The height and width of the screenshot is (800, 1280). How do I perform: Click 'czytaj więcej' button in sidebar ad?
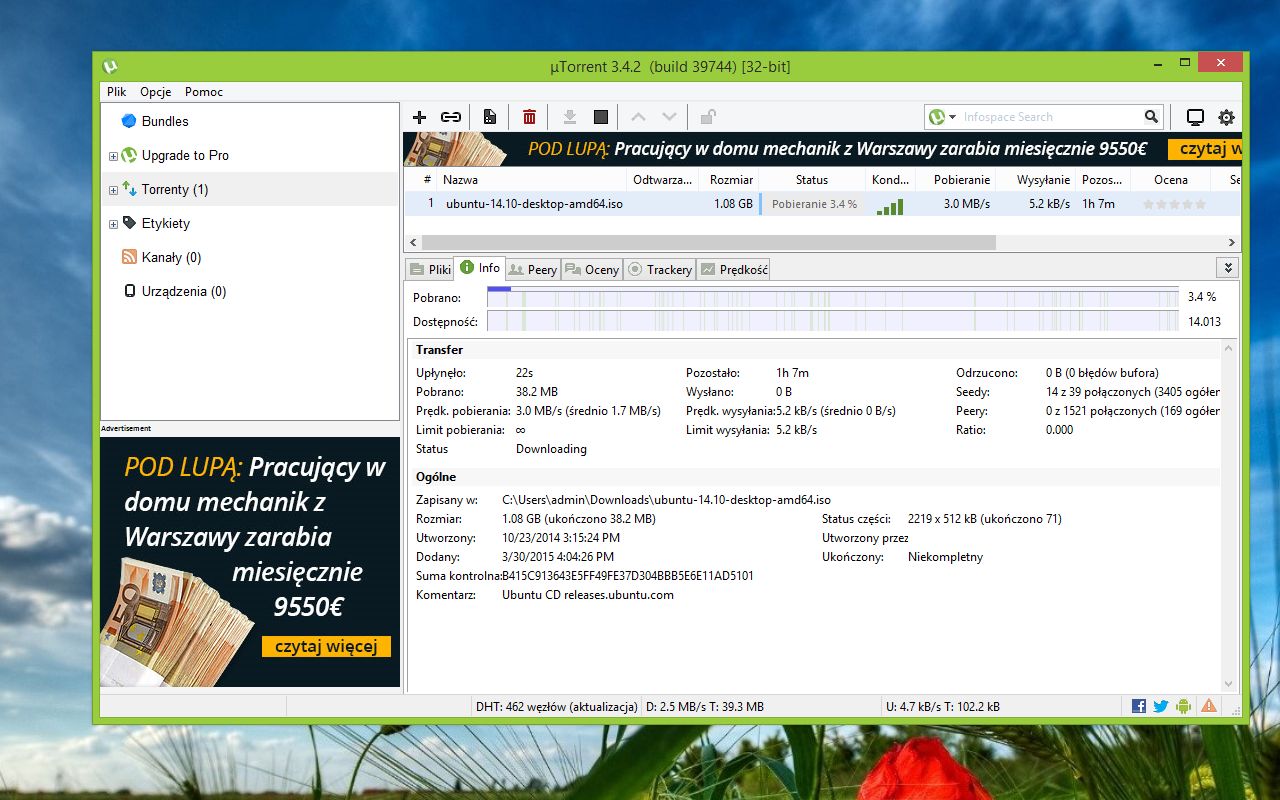326,647
